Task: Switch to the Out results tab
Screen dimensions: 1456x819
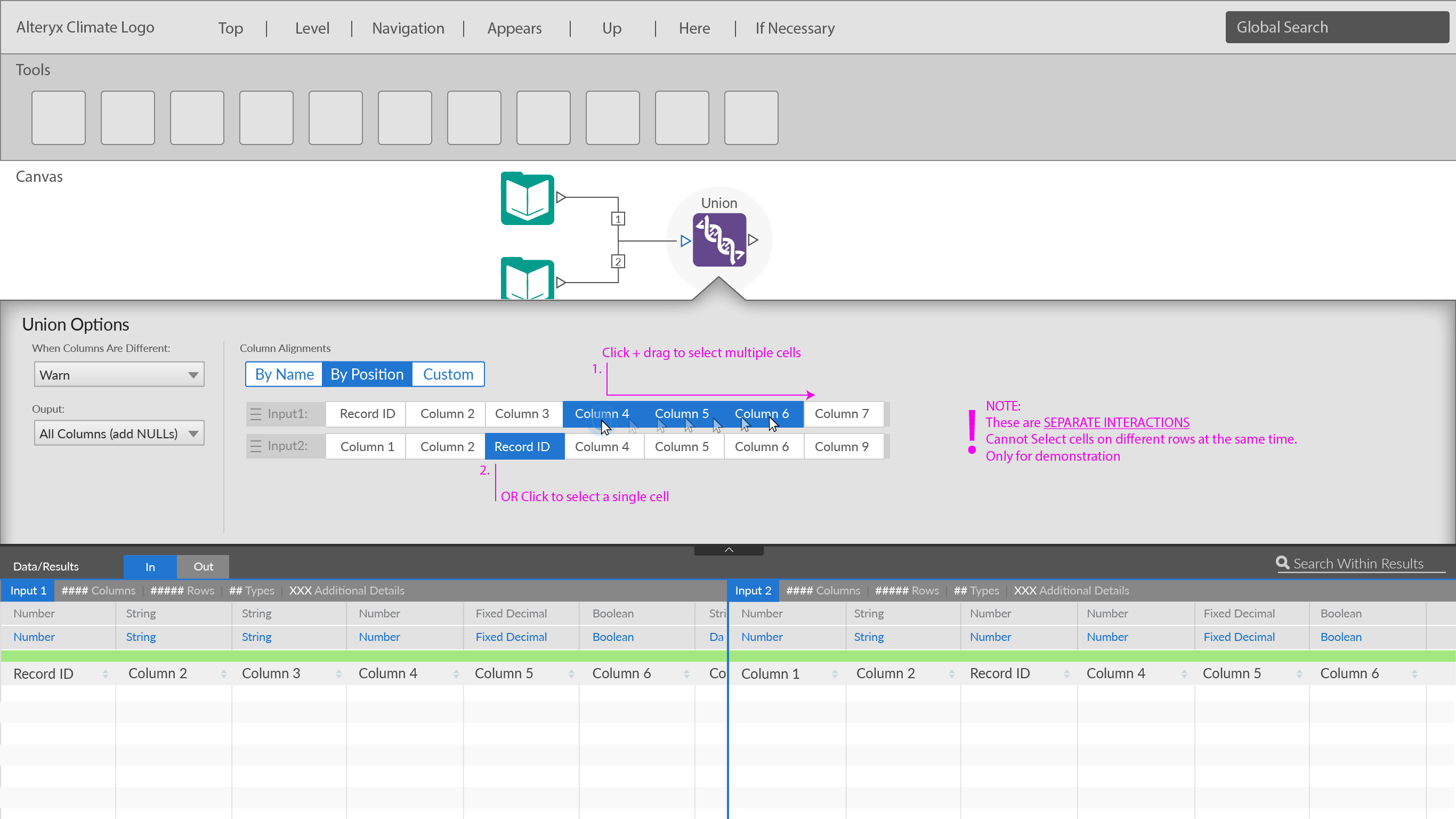Action: (x=203, y=567)
